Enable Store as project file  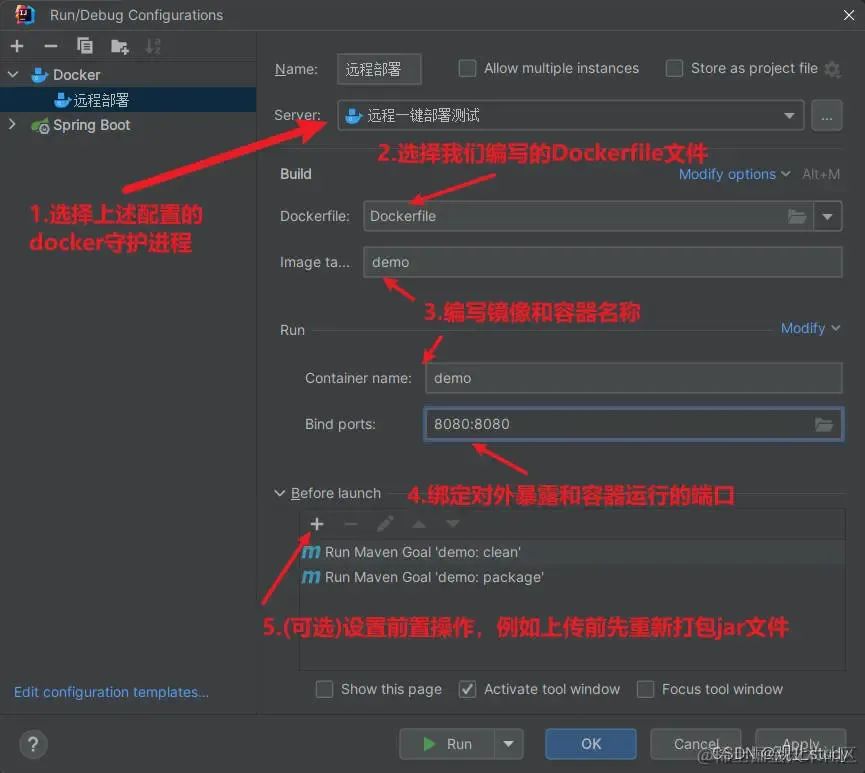(674, 68)
